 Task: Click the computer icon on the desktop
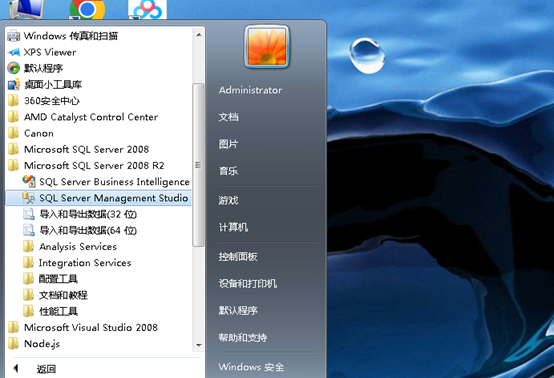tap(26, 9)
